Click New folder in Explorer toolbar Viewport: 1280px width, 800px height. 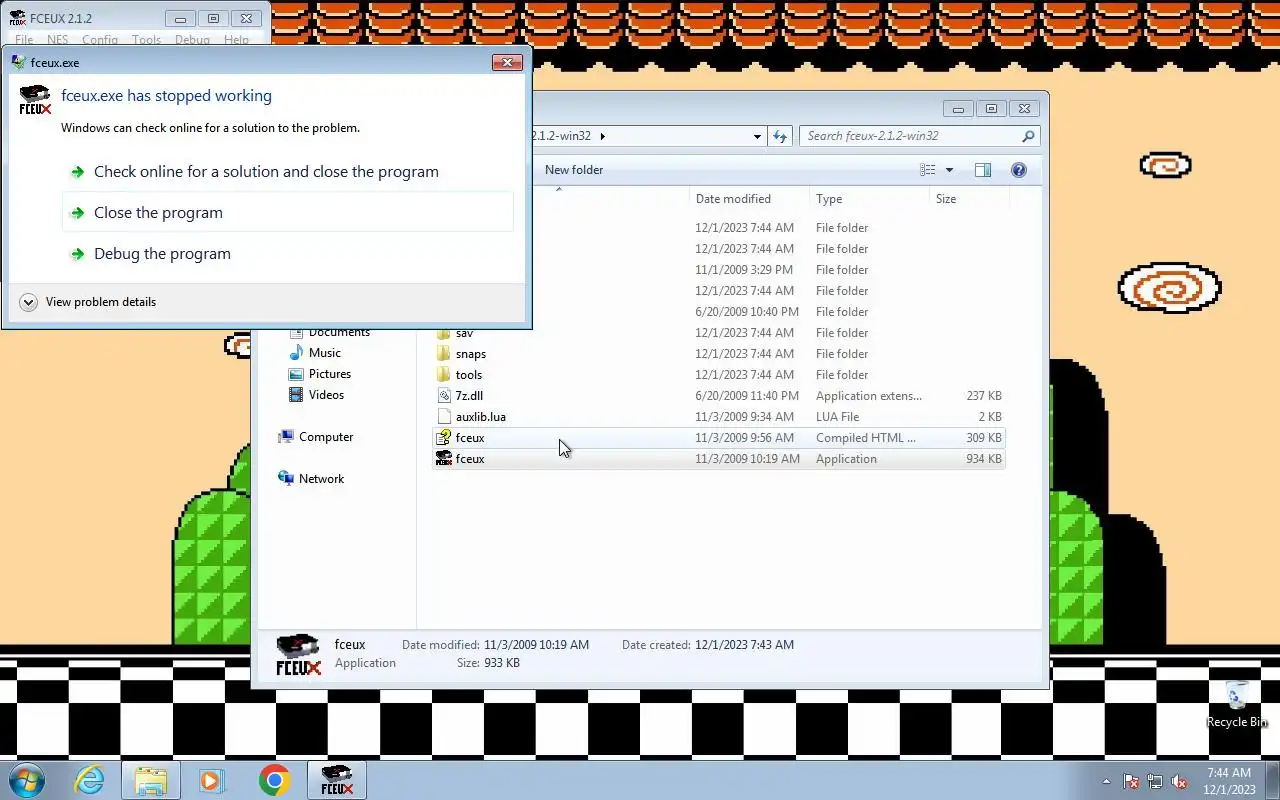pyautogui.click(x=574, y=170)
